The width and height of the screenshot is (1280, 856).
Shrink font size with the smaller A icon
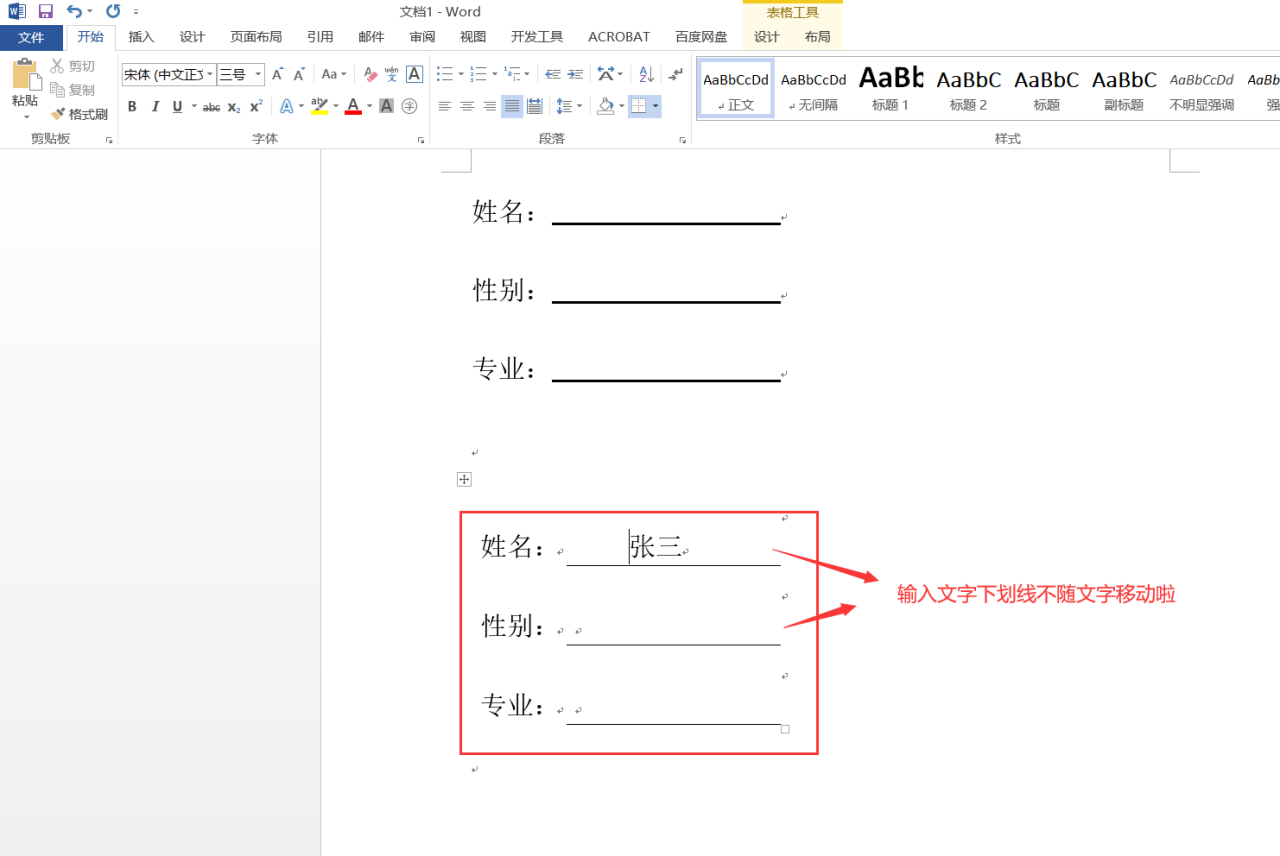[x=299, y=74]
